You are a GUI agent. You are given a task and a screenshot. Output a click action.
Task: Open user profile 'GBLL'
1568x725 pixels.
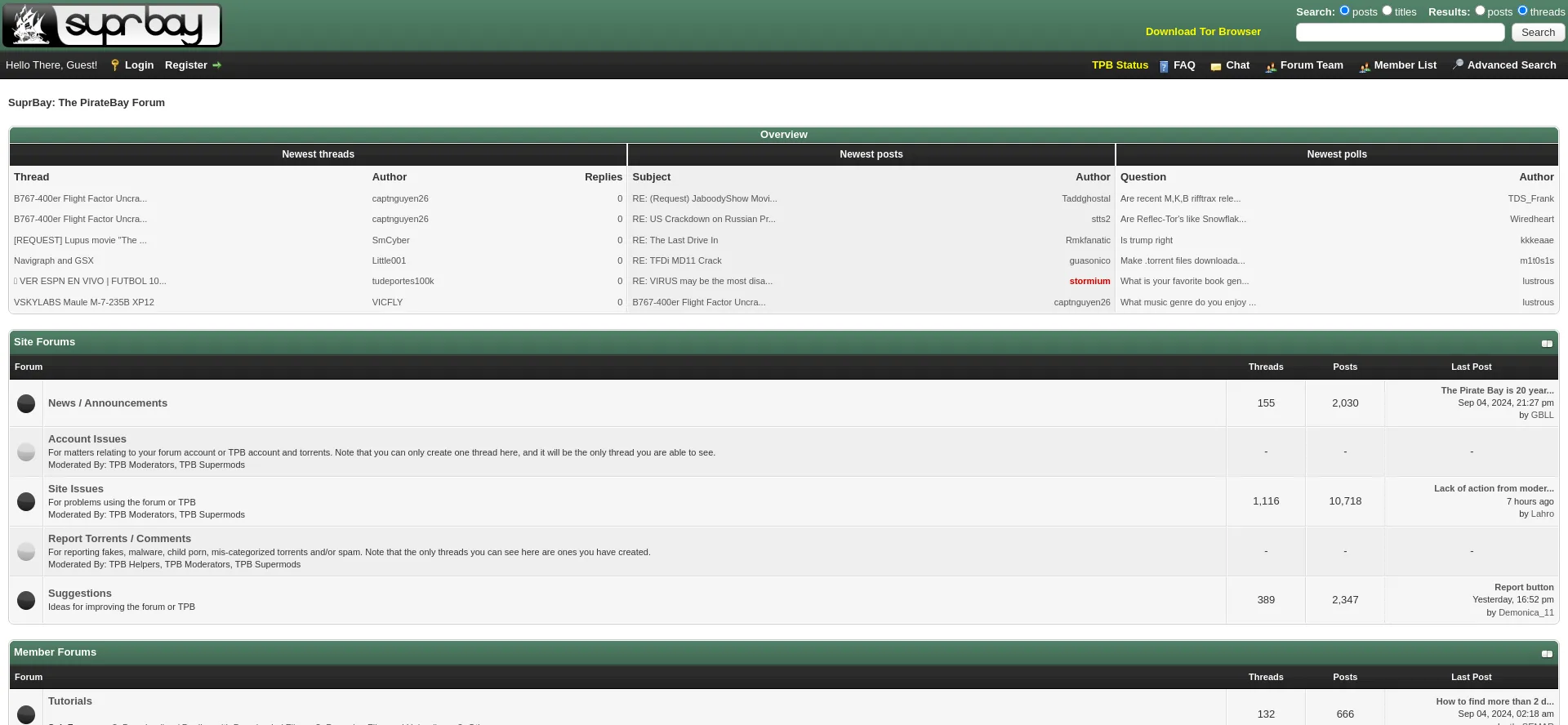click(x=1543, y=415)
